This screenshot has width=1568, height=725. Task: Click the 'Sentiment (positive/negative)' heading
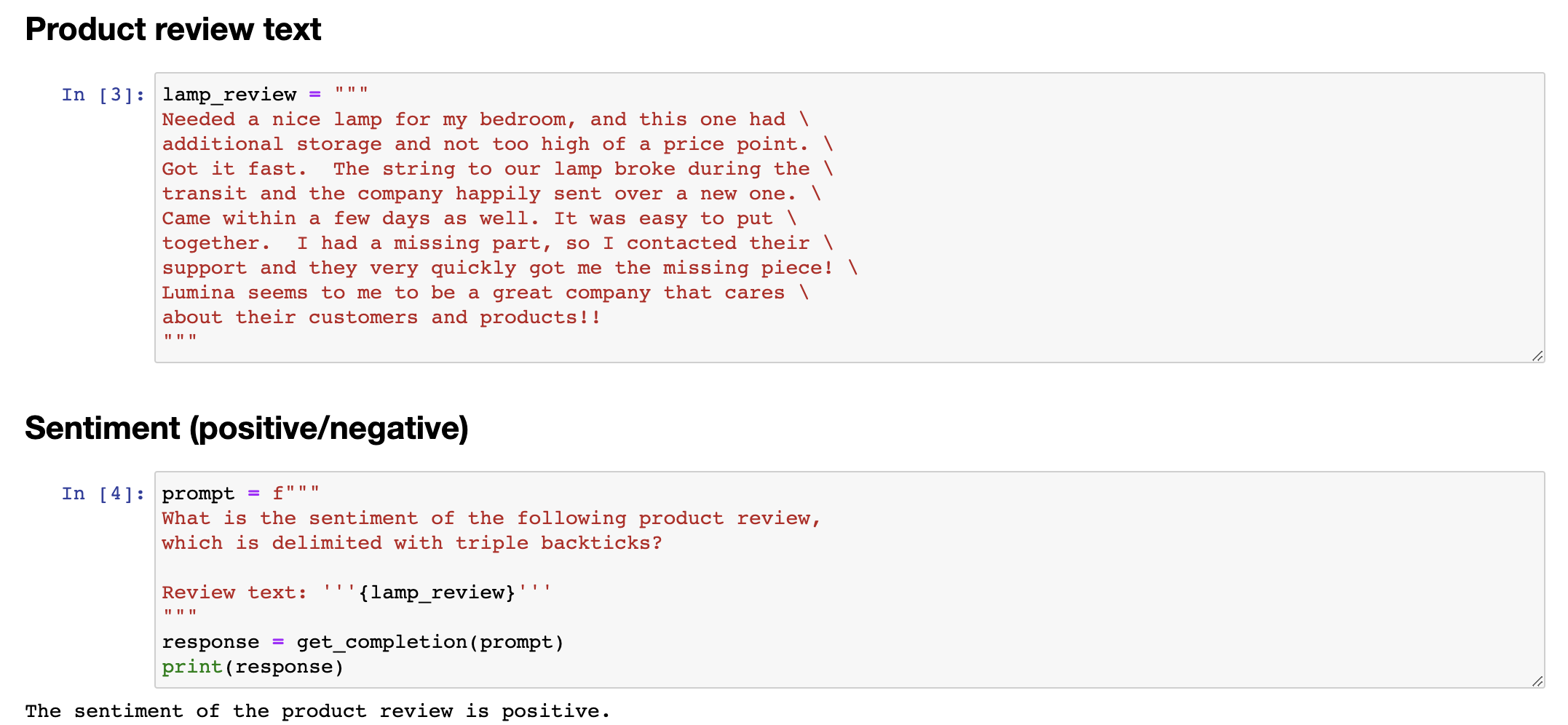247,428
